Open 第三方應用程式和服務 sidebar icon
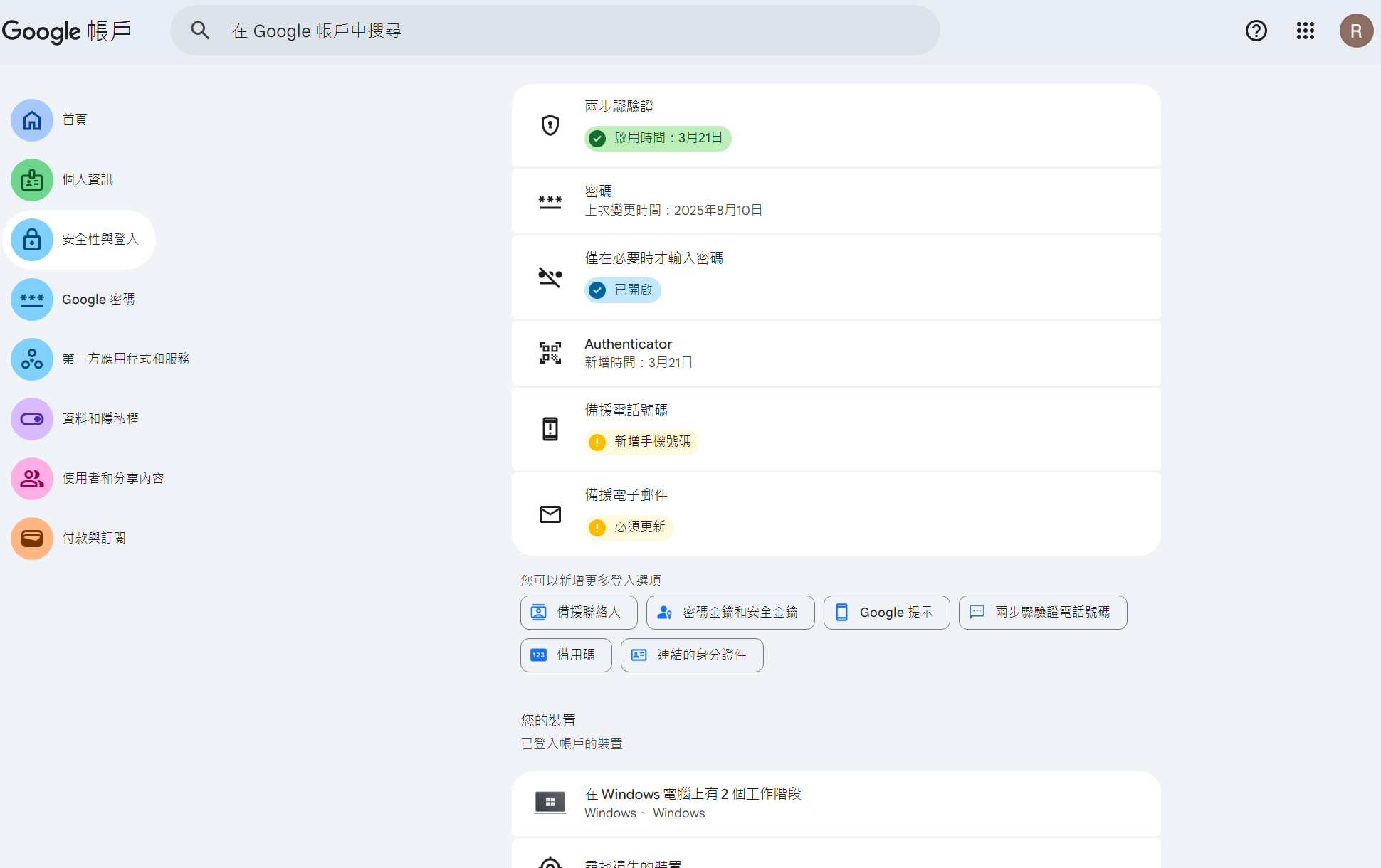This screenshot has width=1381, height=868. pyautogui.click(x=32, y=359)
